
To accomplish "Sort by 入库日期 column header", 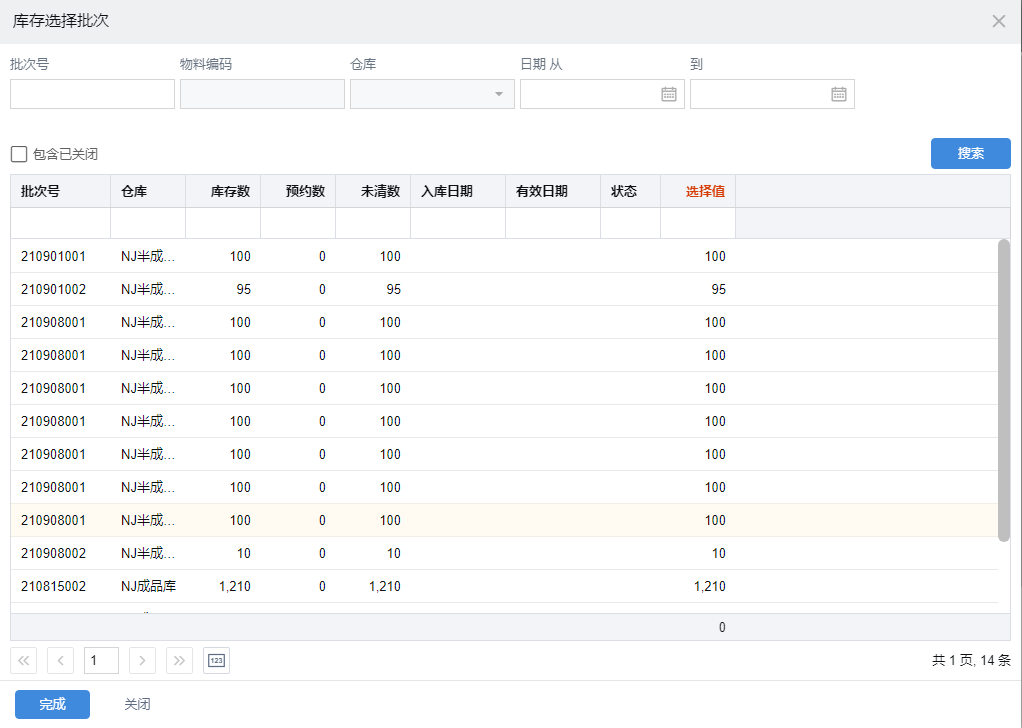I will coord(458,192).
